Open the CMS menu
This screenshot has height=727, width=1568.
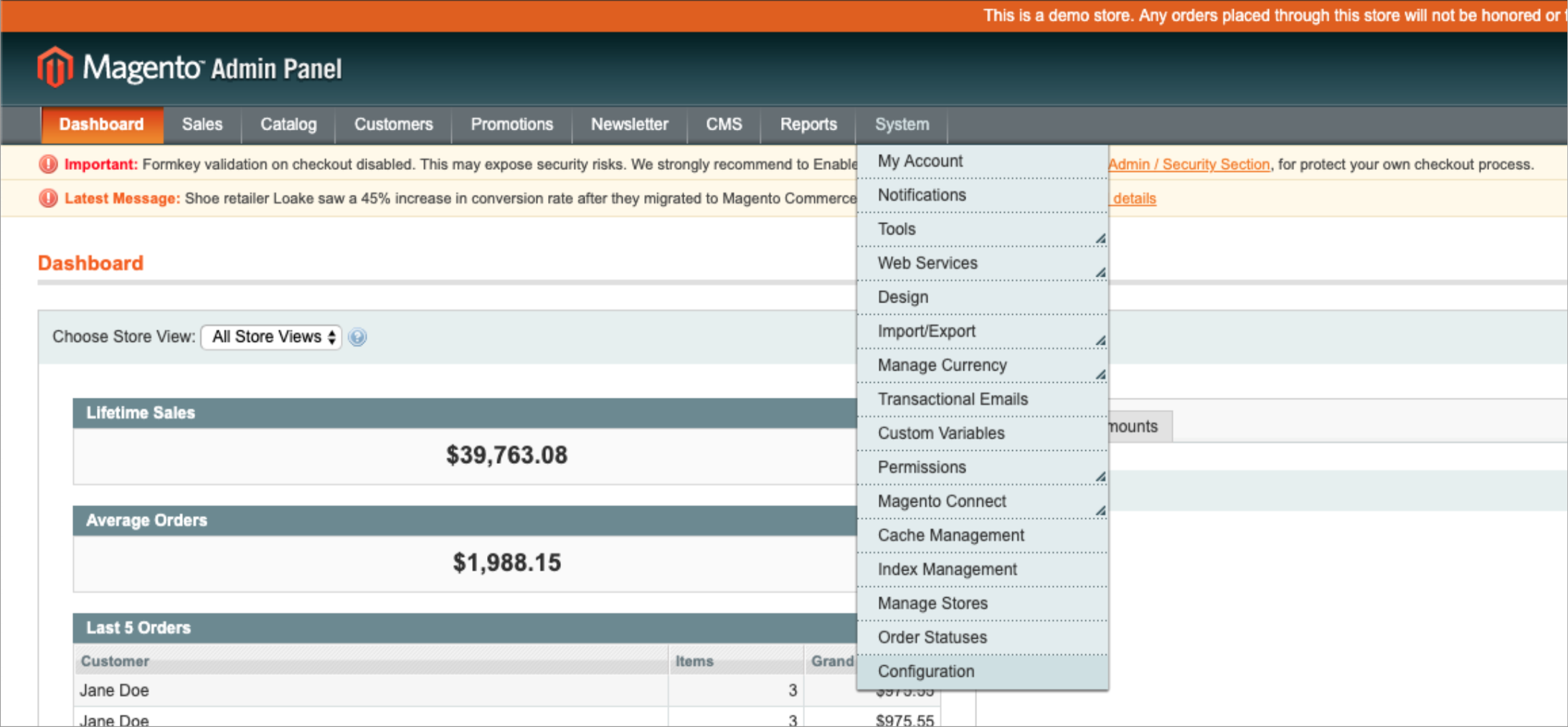(x=724, y=125)
